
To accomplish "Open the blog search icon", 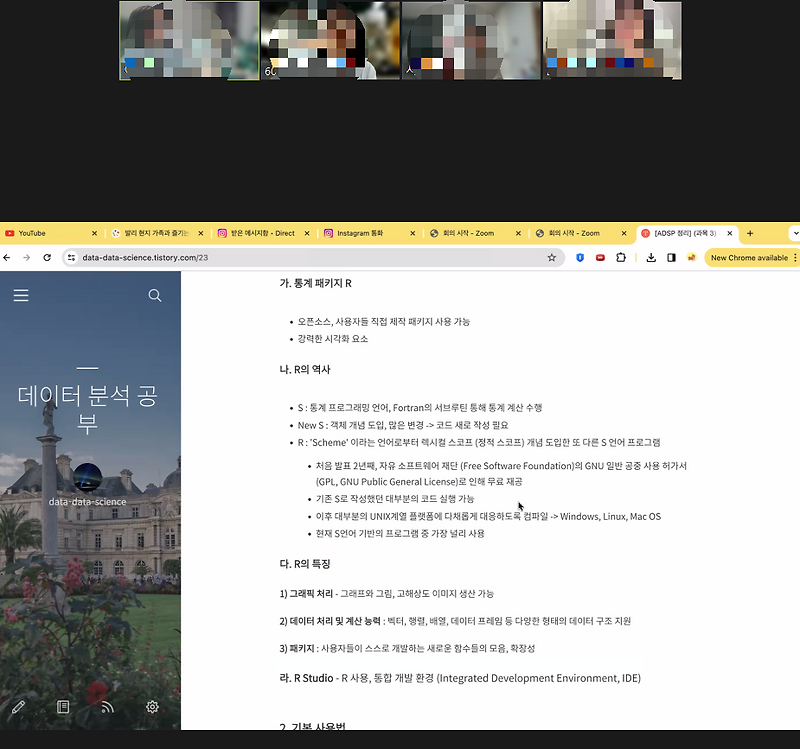I will click(x=154, y=295).
